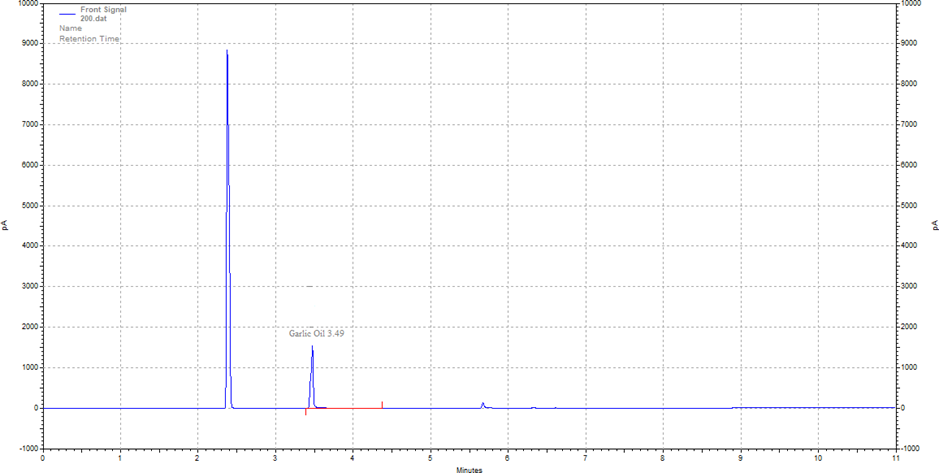Click the 200.dat file name in legend
The width and height of the screenshot is (939, 473).
tap(94, 18)
